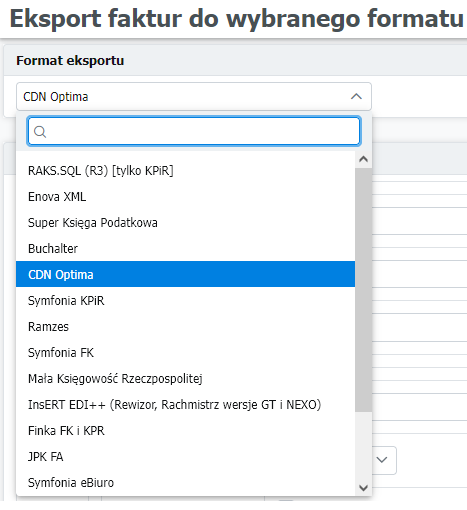
Task: Select Finka FK i KPR format
Action: (x=185, y=431)
